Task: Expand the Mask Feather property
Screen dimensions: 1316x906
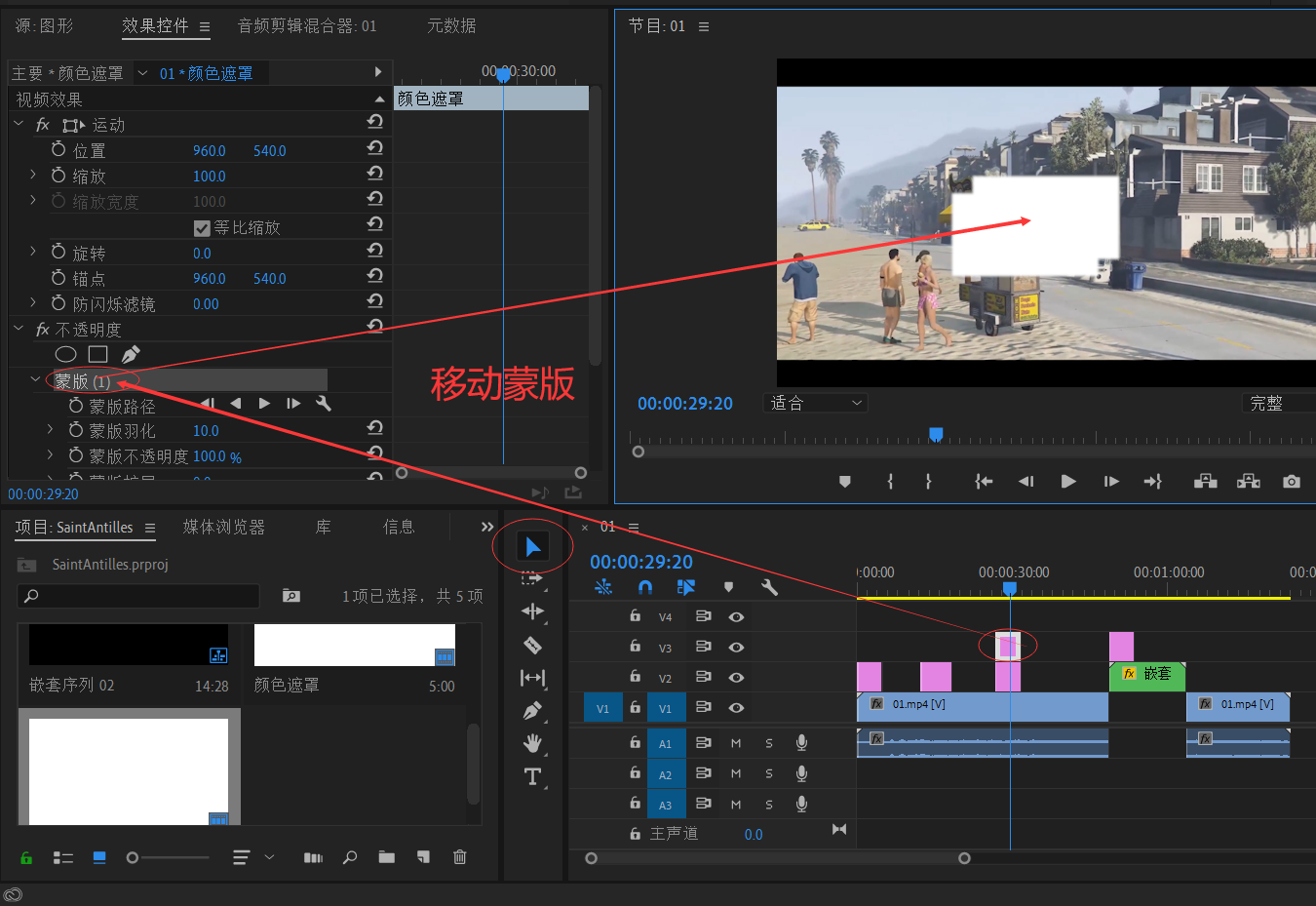Action: click(51, 429)
